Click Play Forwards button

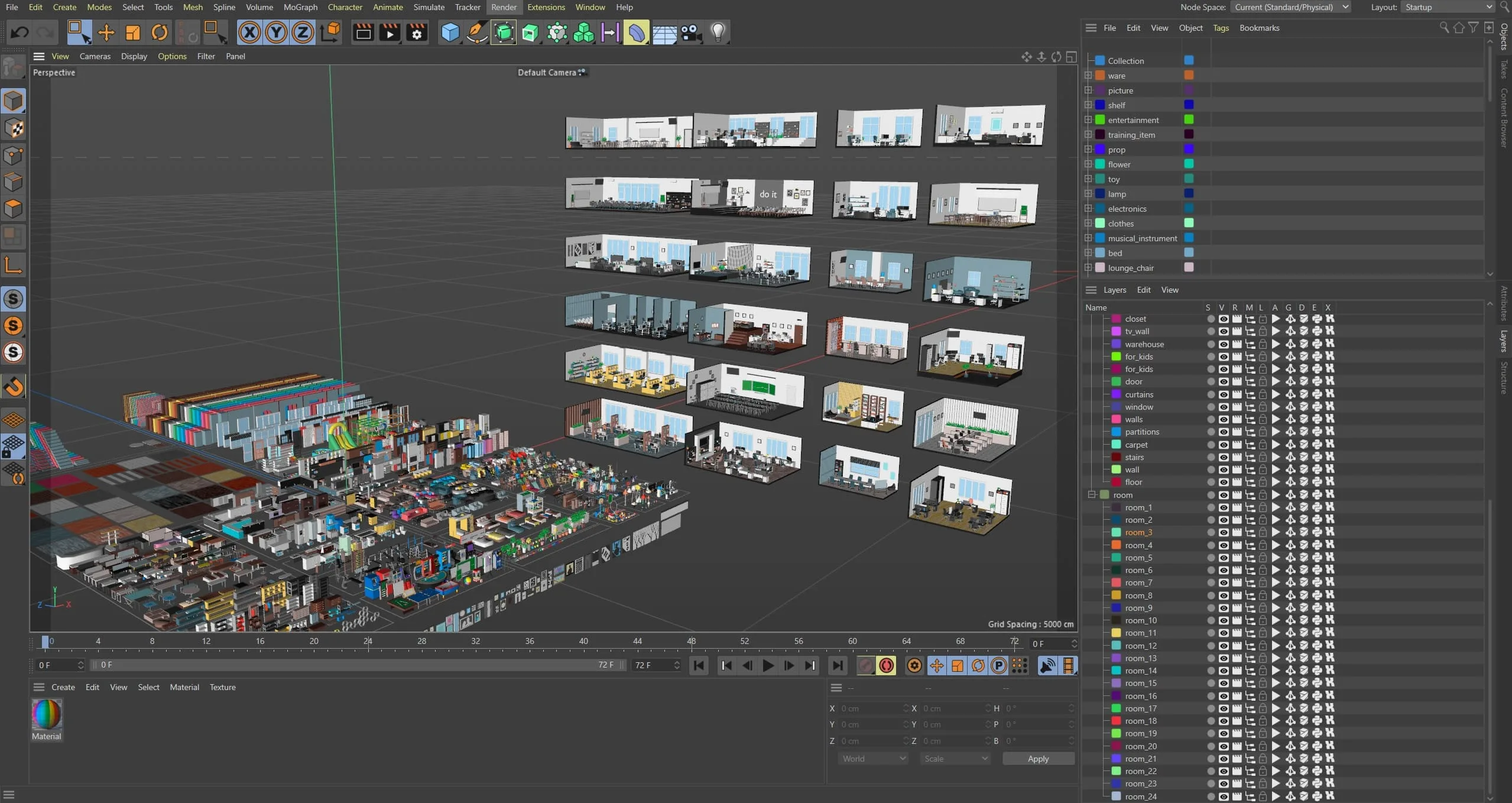click(768, 666)
